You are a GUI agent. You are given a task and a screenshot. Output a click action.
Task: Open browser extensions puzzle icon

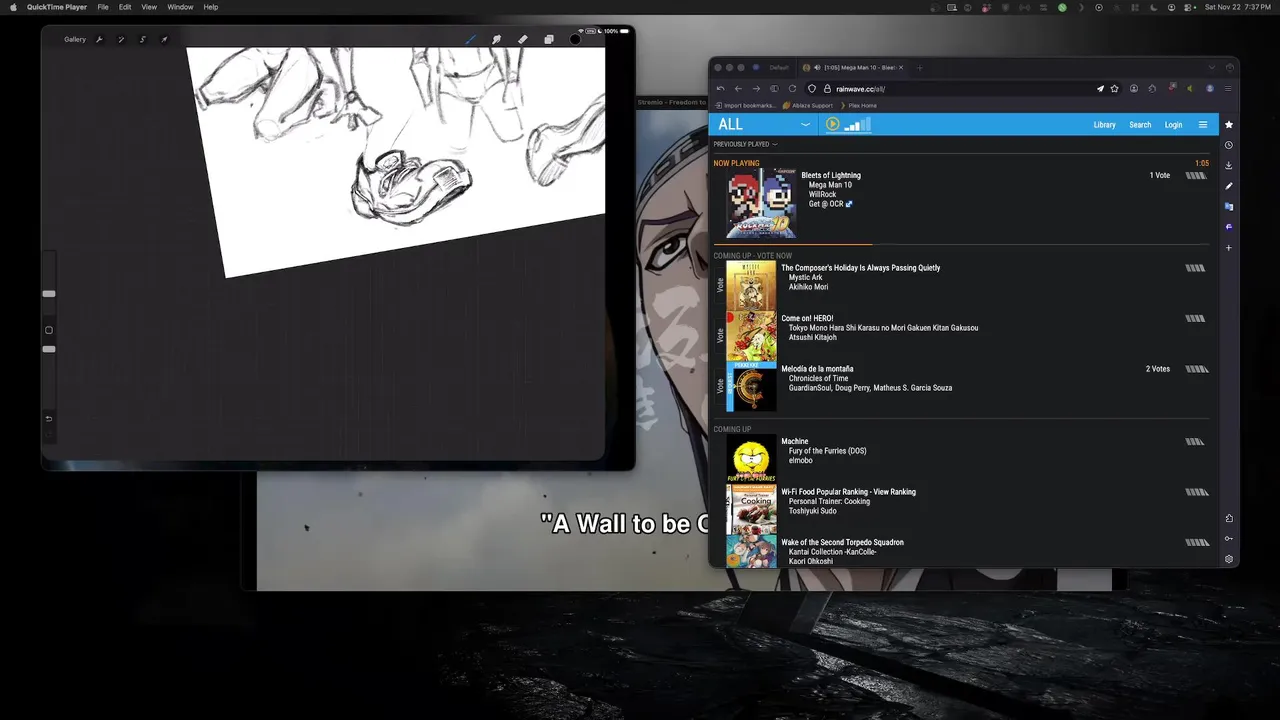(x=1153, y=88)
